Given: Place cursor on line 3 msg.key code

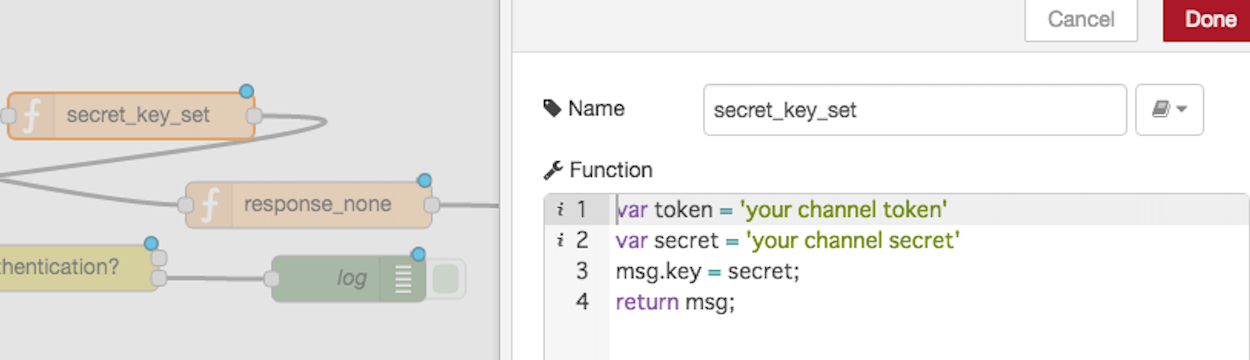Looking at the screenshot, I should pos(709,271).
